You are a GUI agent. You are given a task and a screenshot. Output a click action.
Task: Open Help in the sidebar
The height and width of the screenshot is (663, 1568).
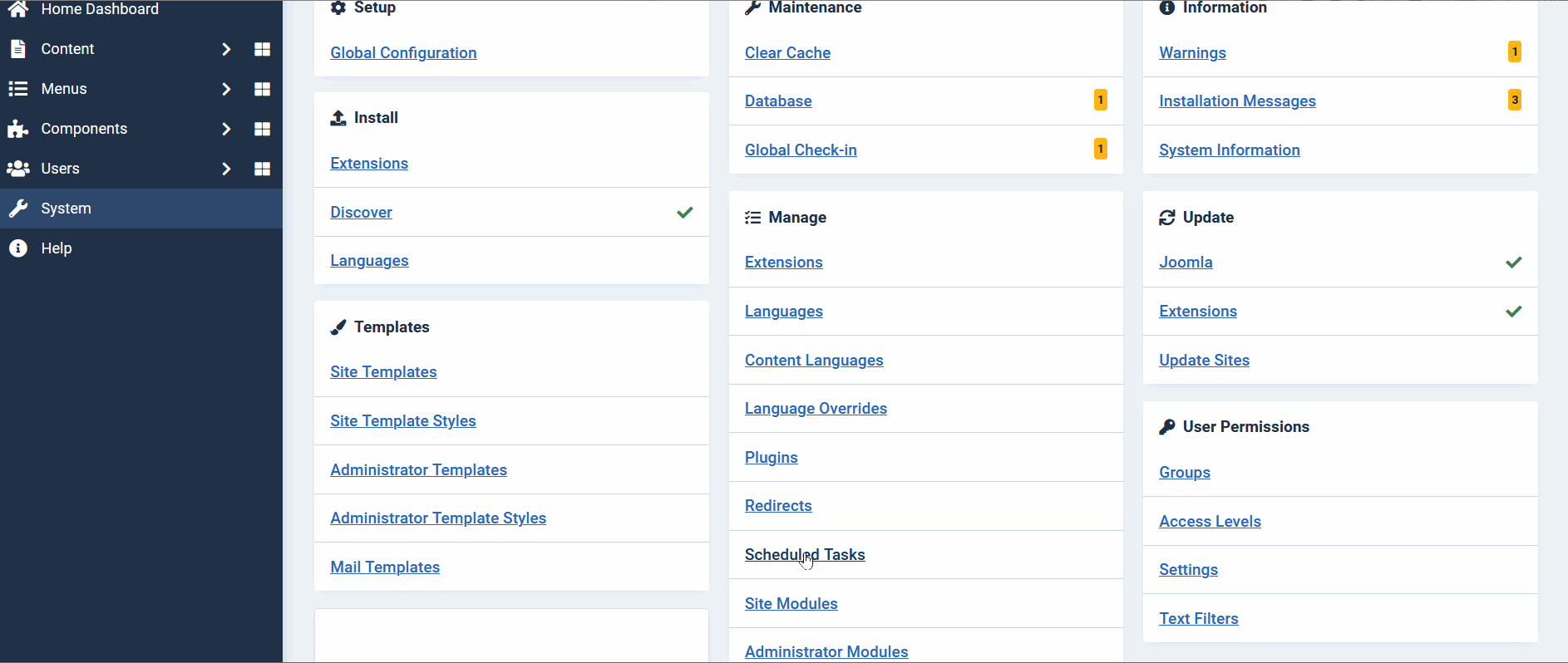pyautogui.click(x=57, y=248)
